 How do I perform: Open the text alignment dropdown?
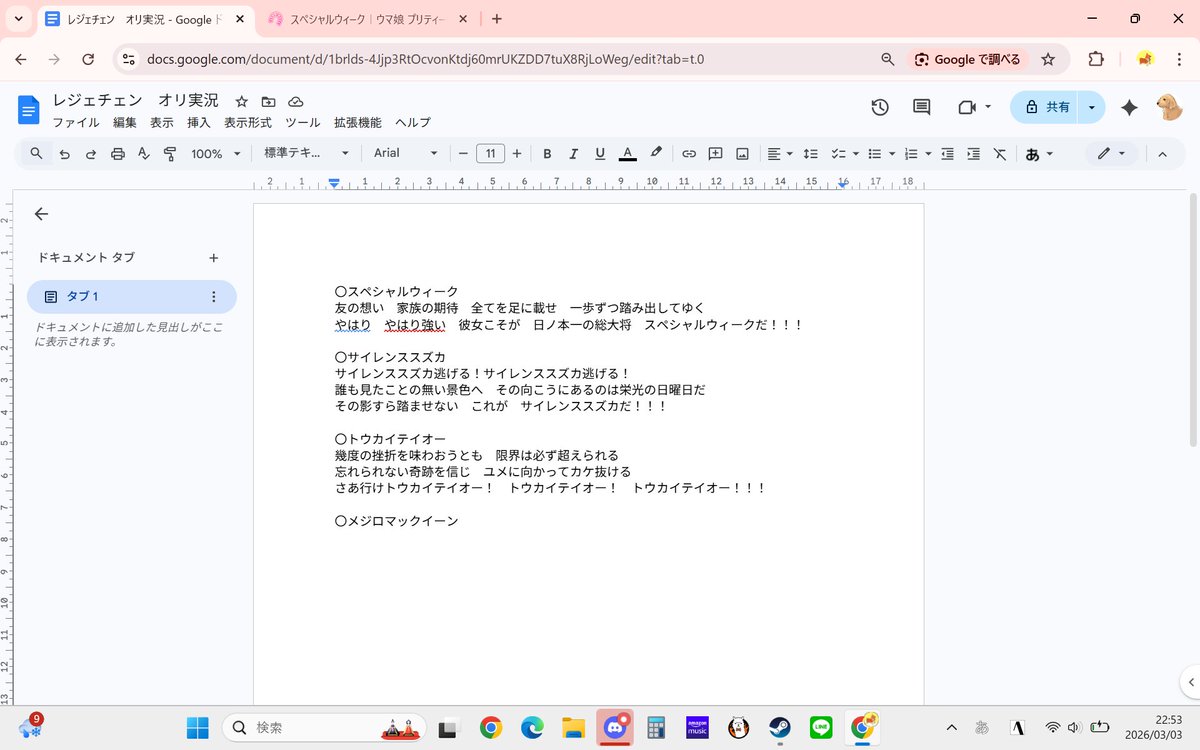[x=780, y=154]
